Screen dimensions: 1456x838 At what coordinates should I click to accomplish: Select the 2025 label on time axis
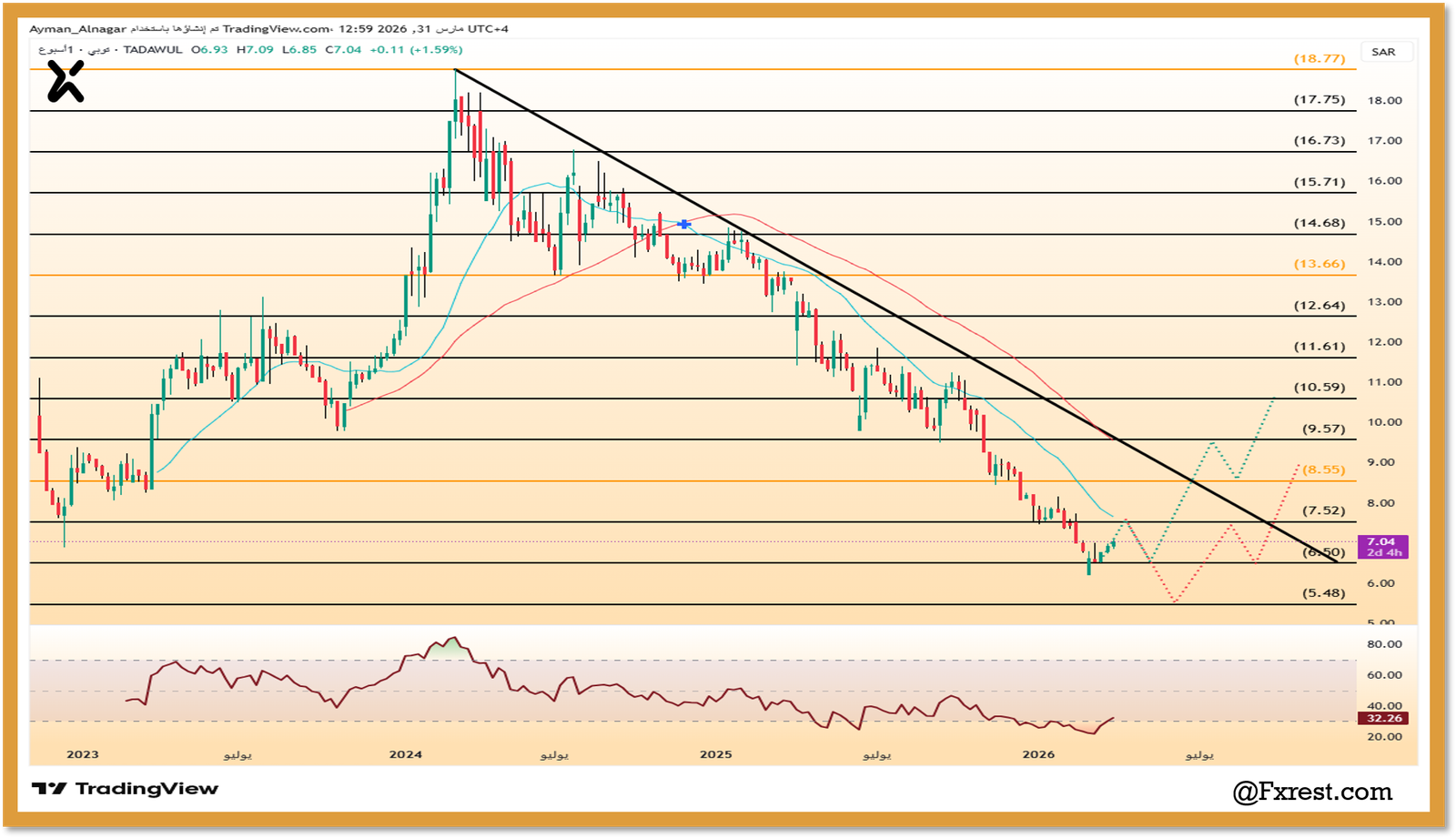715,754
